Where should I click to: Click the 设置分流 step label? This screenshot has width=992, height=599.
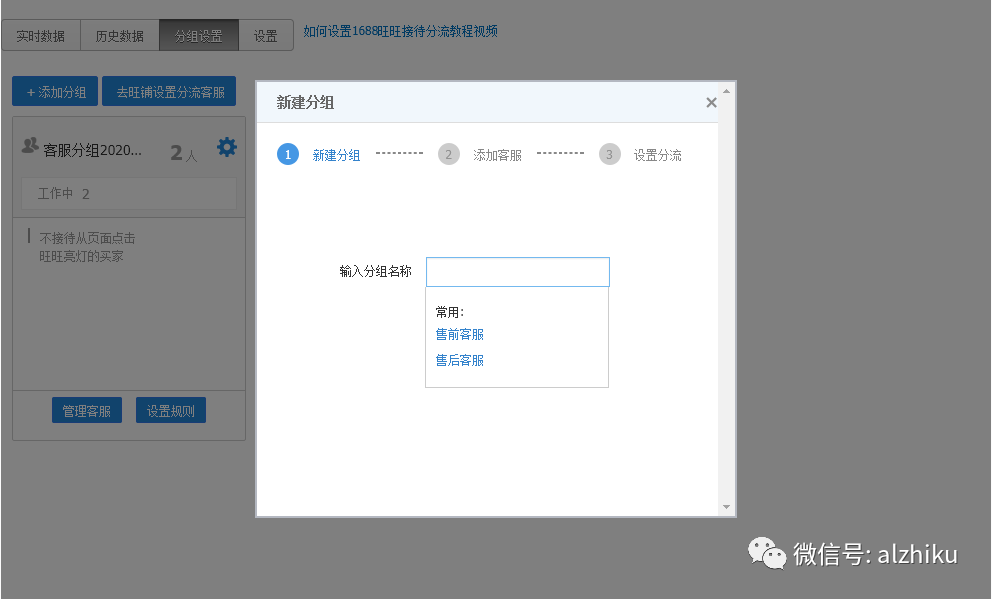[658, 155]
